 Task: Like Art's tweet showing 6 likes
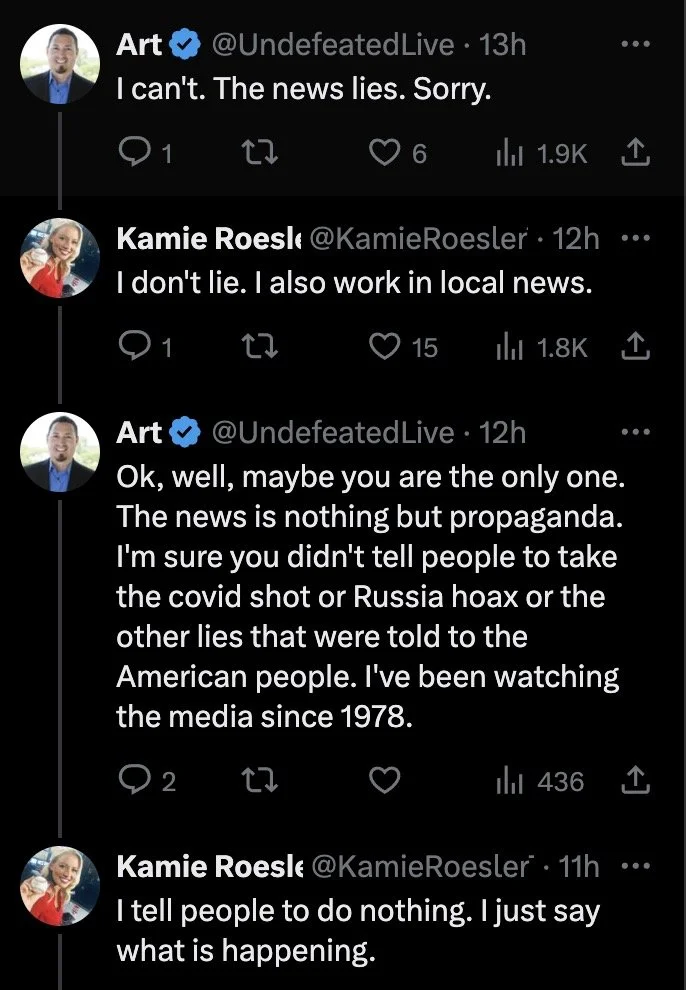[397, 153]
